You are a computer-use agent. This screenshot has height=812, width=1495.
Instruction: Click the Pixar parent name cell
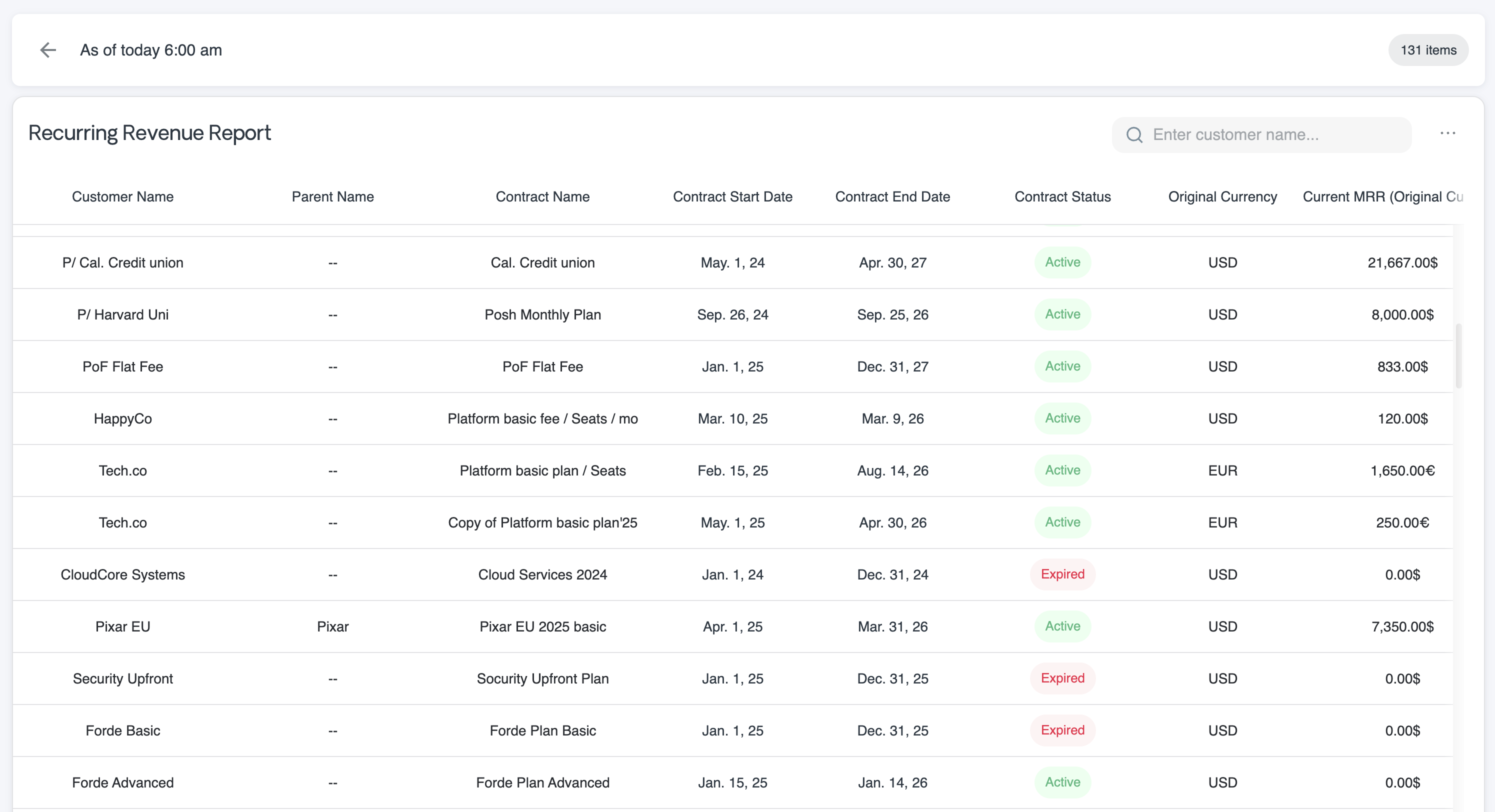[332, 627]
